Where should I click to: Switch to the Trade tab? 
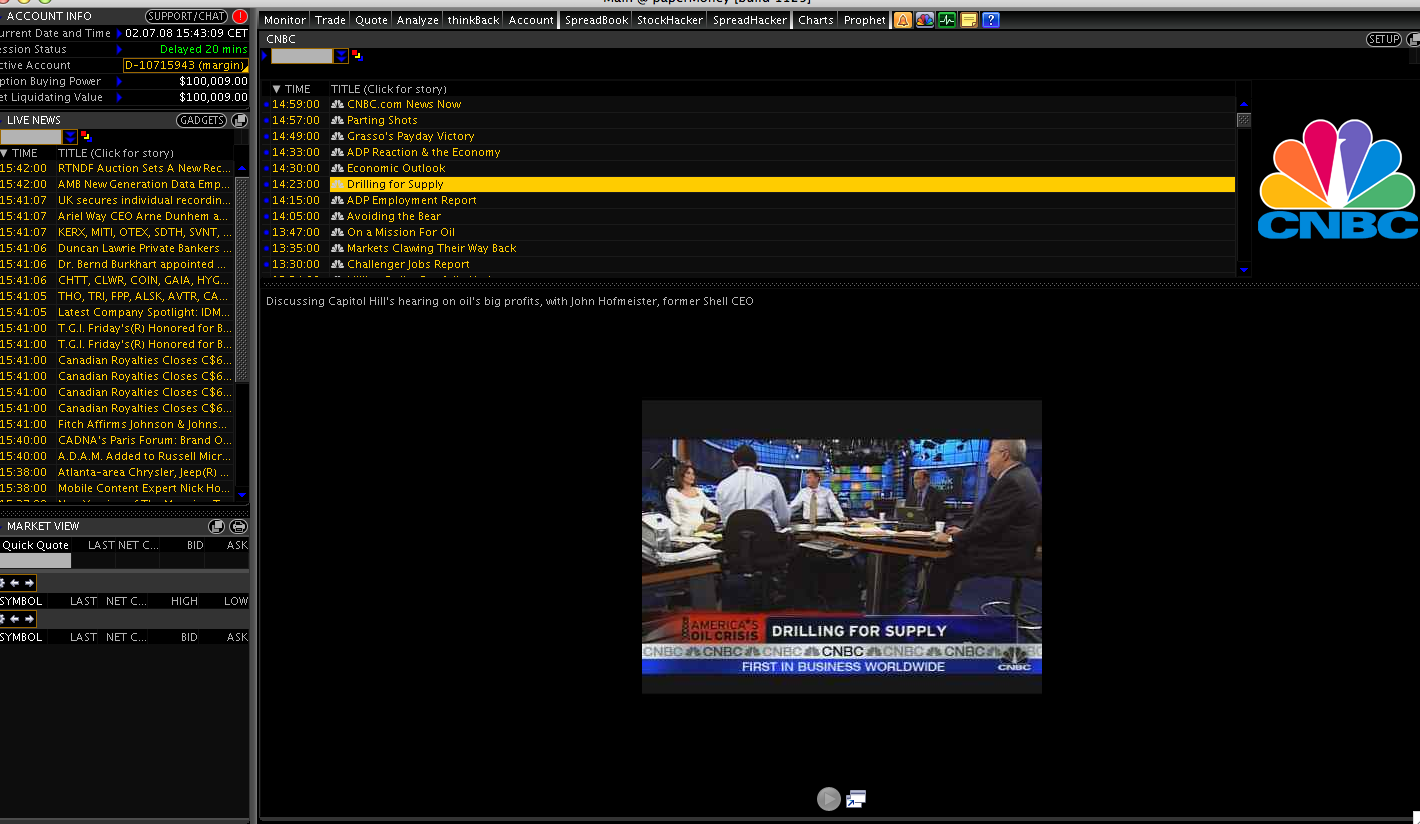pos(330,20)
